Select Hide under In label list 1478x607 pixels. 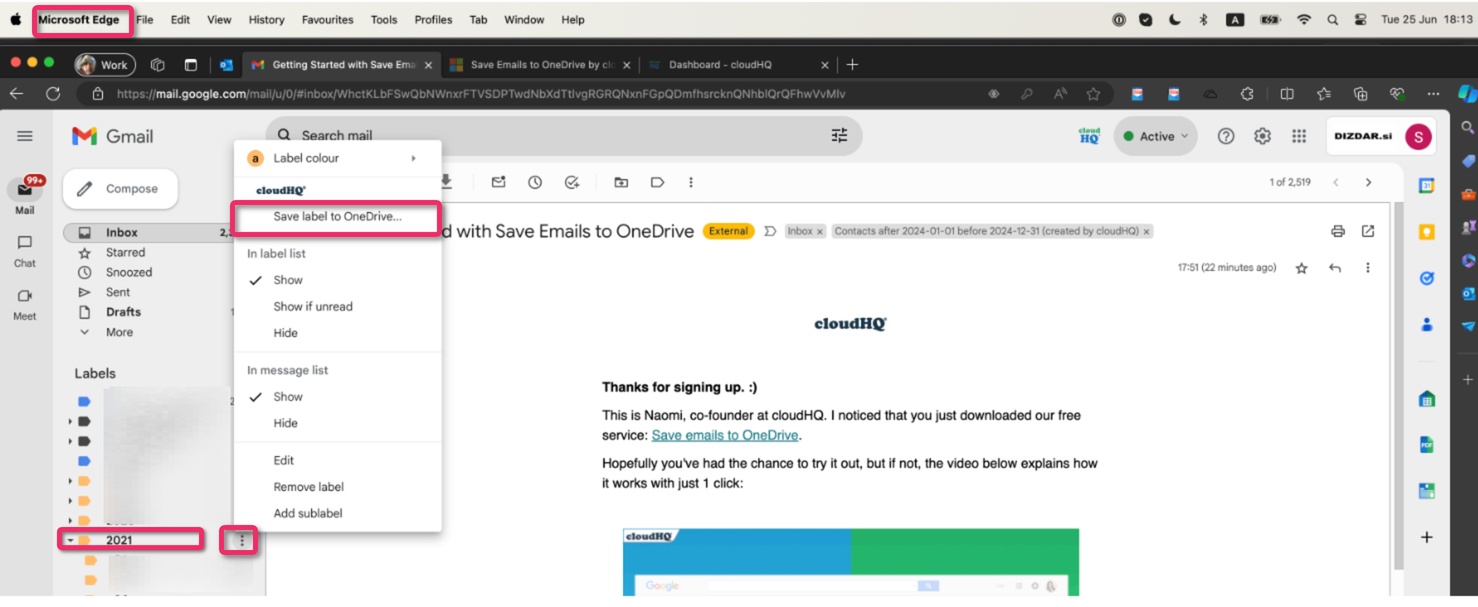(338, 333)
